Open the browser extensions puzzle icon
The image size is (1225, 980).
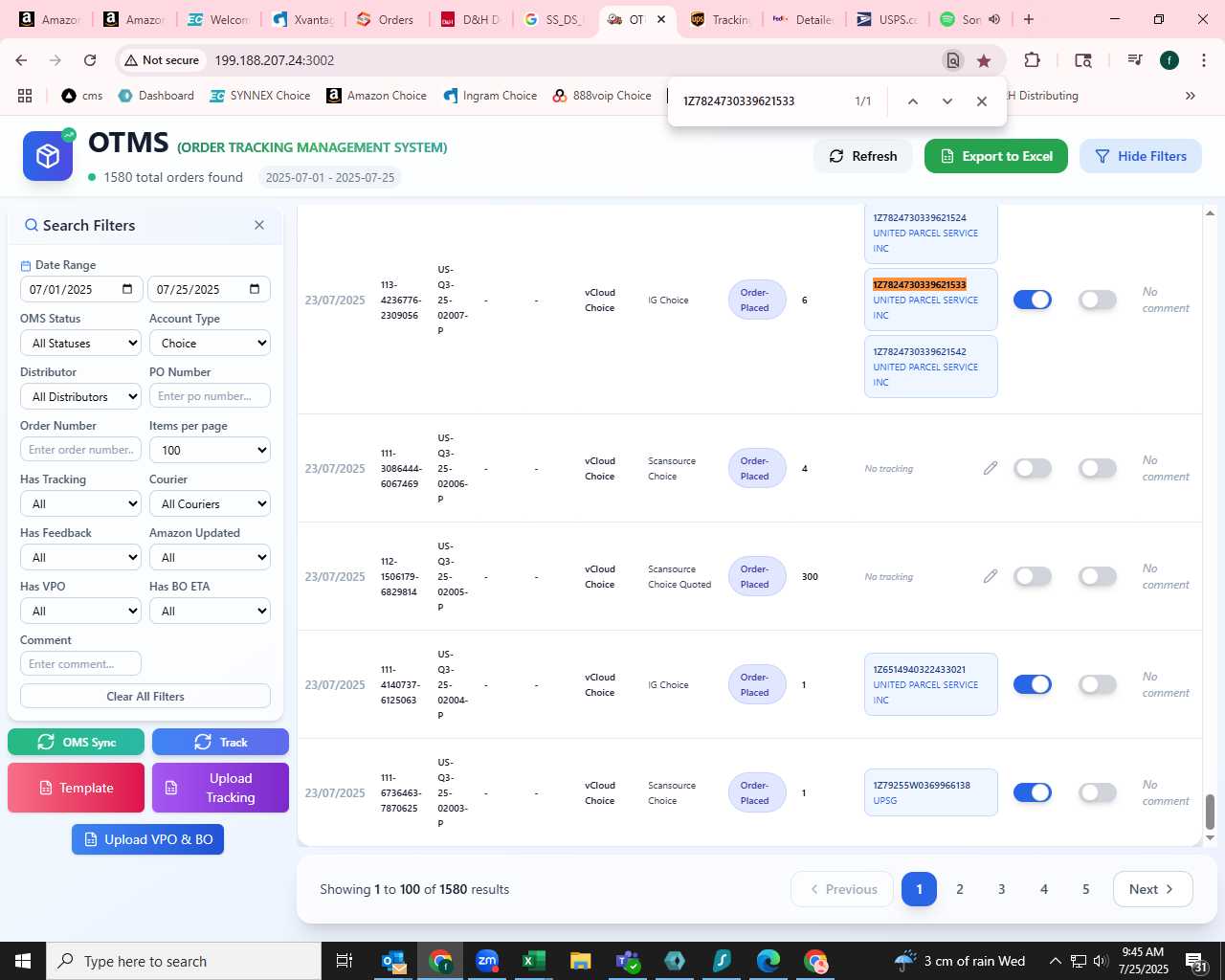(1032, 60)
